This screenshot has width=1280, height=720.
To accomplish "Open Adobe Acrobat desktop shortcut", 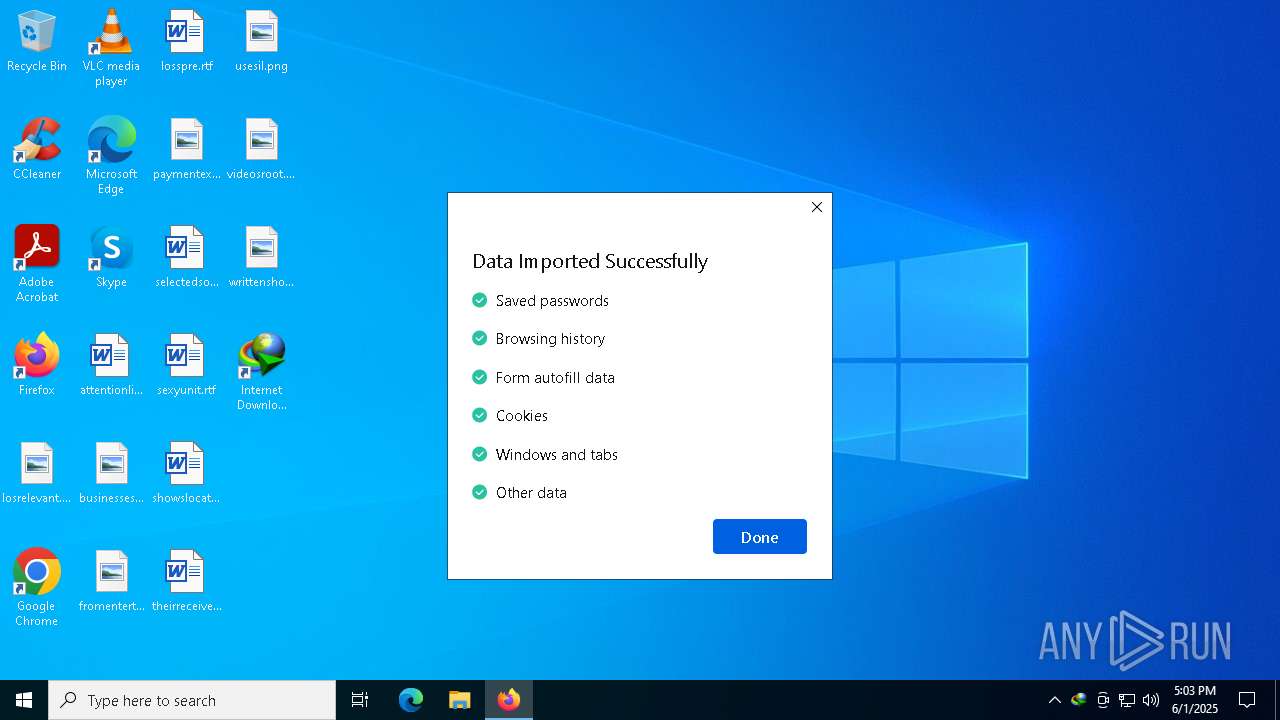I will 37,264.
